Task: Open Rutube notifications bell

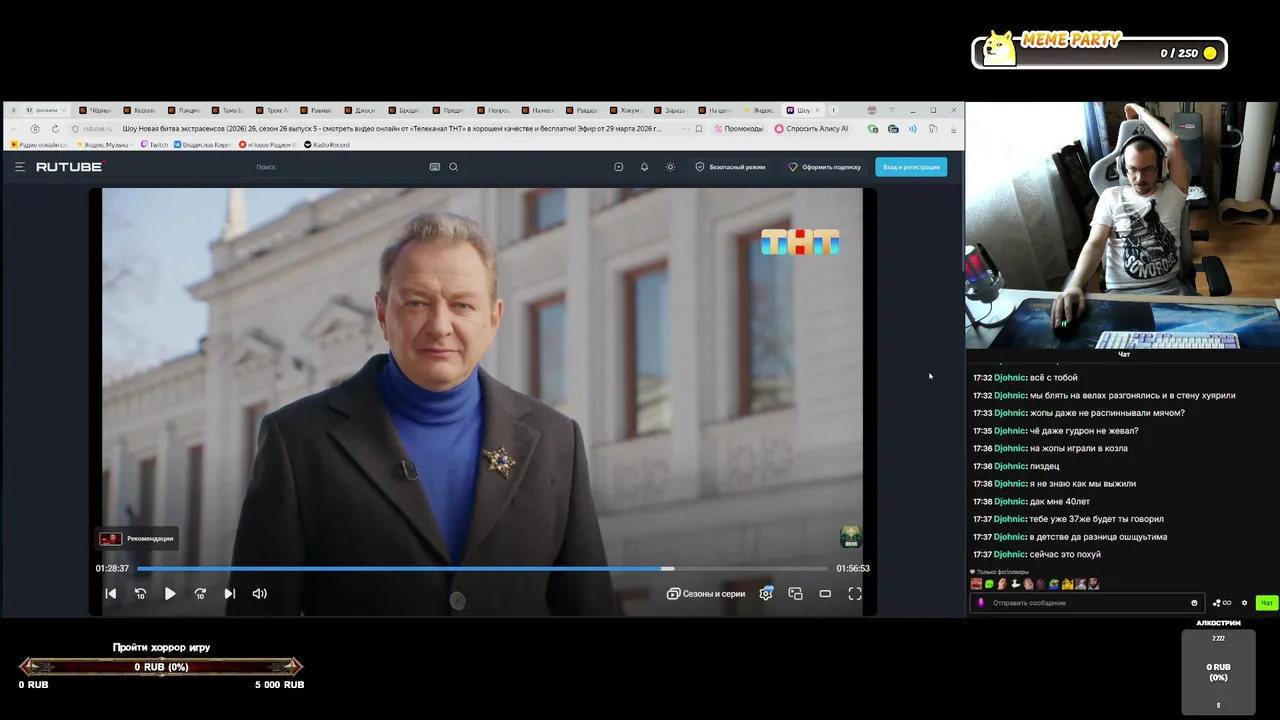Action: 644,167
